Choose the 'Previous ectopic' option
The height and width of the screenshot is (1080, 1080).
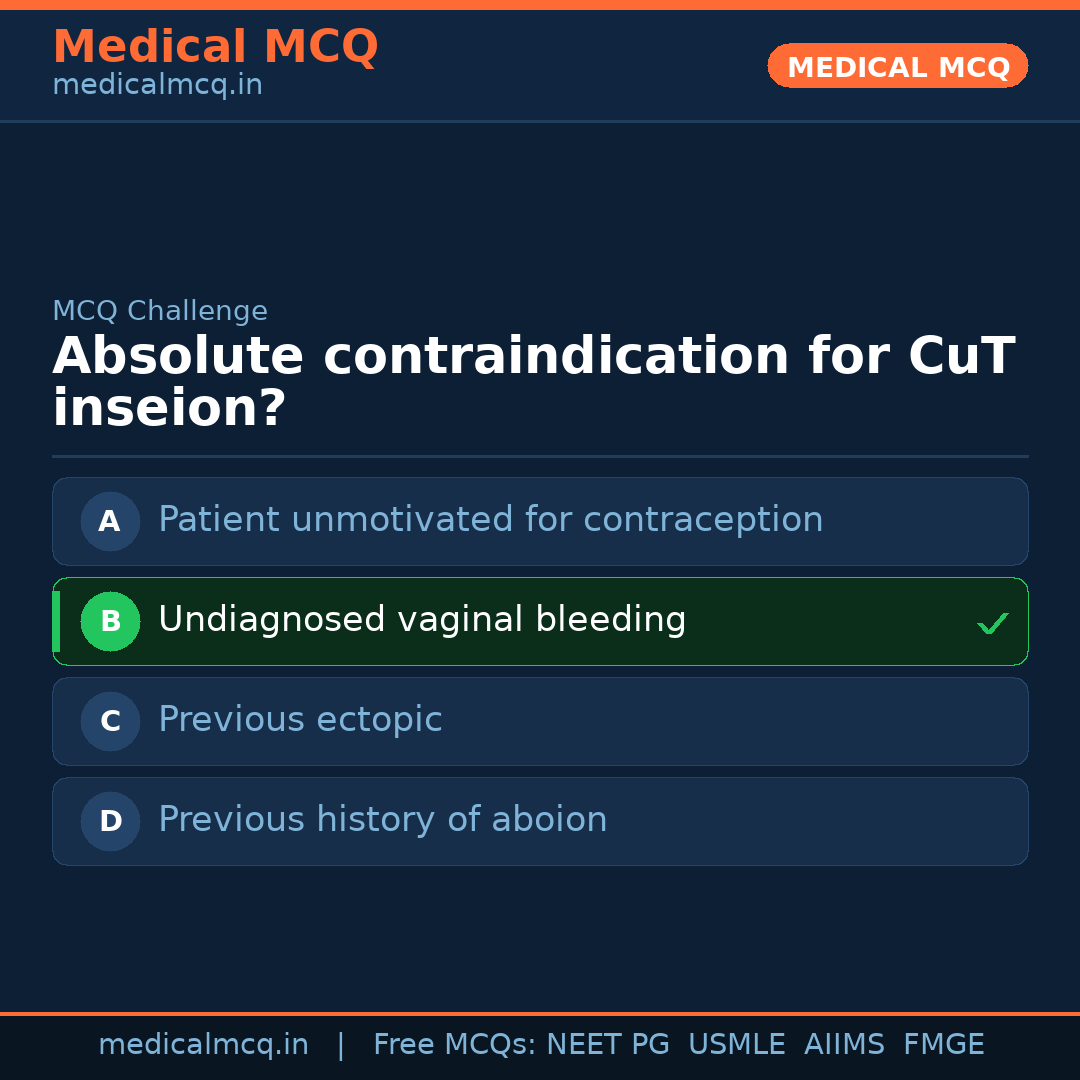pos(300,720)
